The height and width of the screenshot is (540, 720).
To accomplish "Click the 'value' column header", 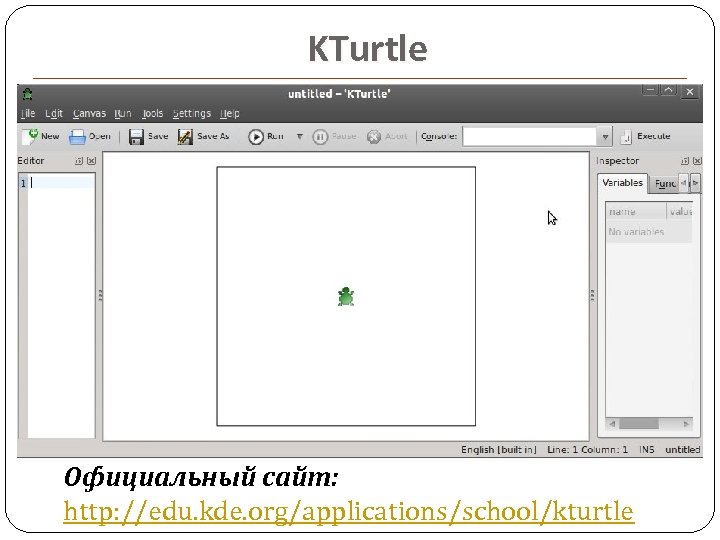I will [x=680, y=211].
